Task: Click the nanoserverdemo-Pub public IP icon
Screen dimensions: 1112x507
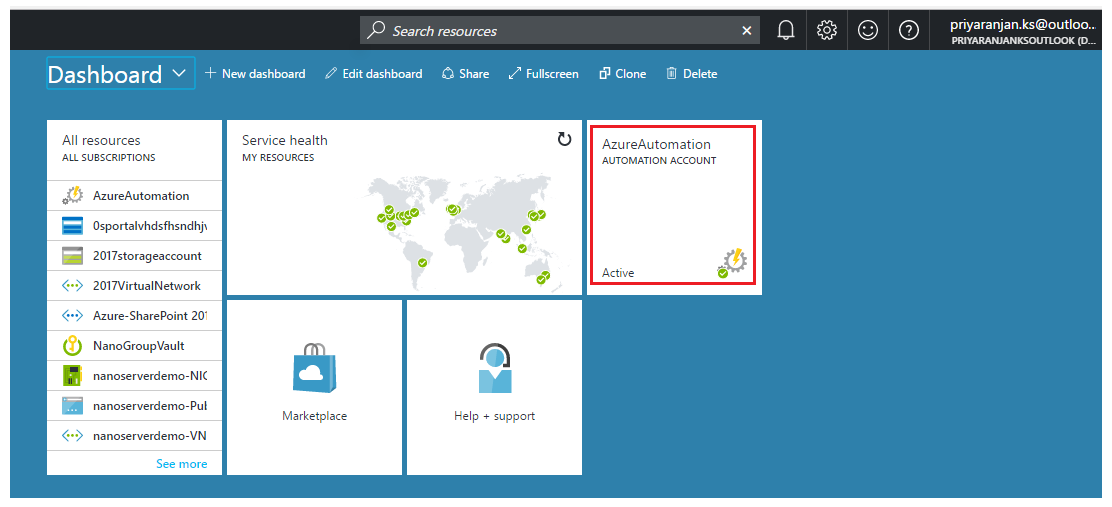Action: 73,406
